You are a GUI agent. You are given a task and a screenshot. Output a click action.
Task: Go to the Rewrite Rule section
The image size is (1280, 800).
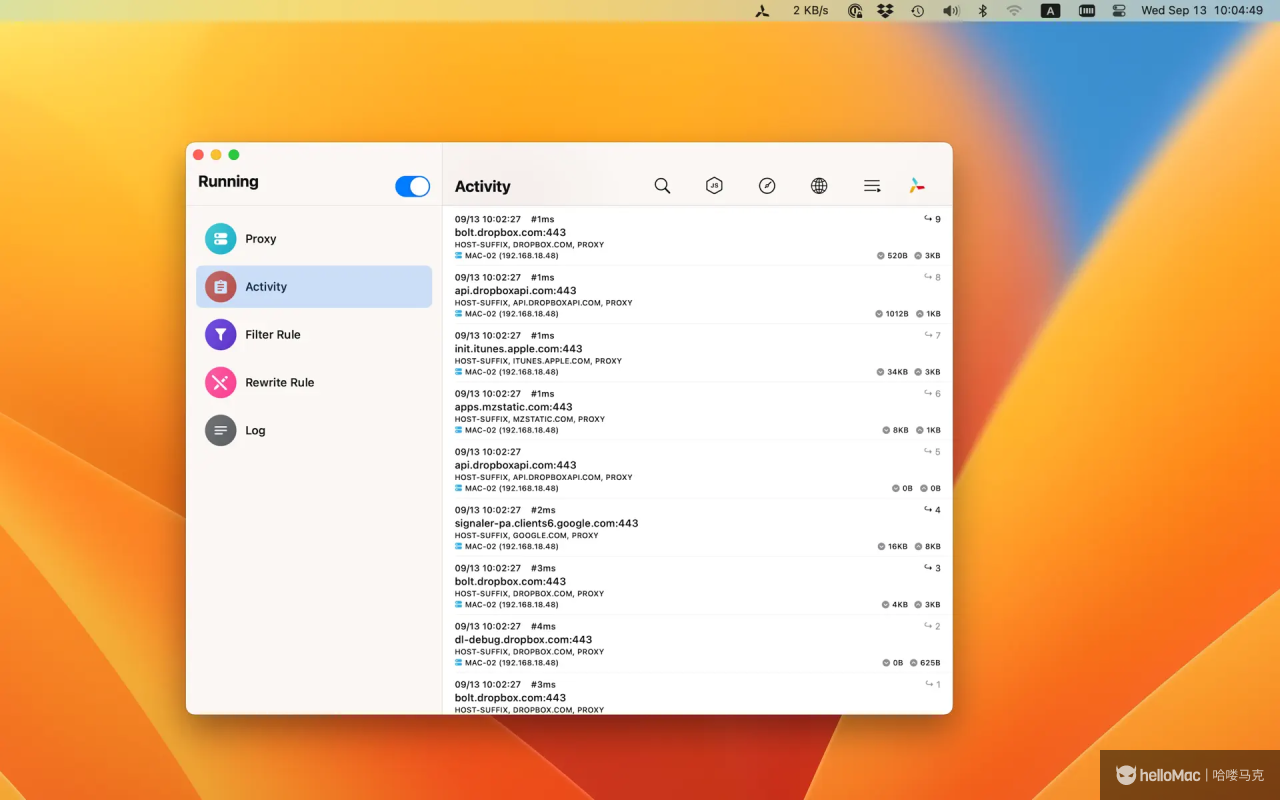[x=314, y=383]
